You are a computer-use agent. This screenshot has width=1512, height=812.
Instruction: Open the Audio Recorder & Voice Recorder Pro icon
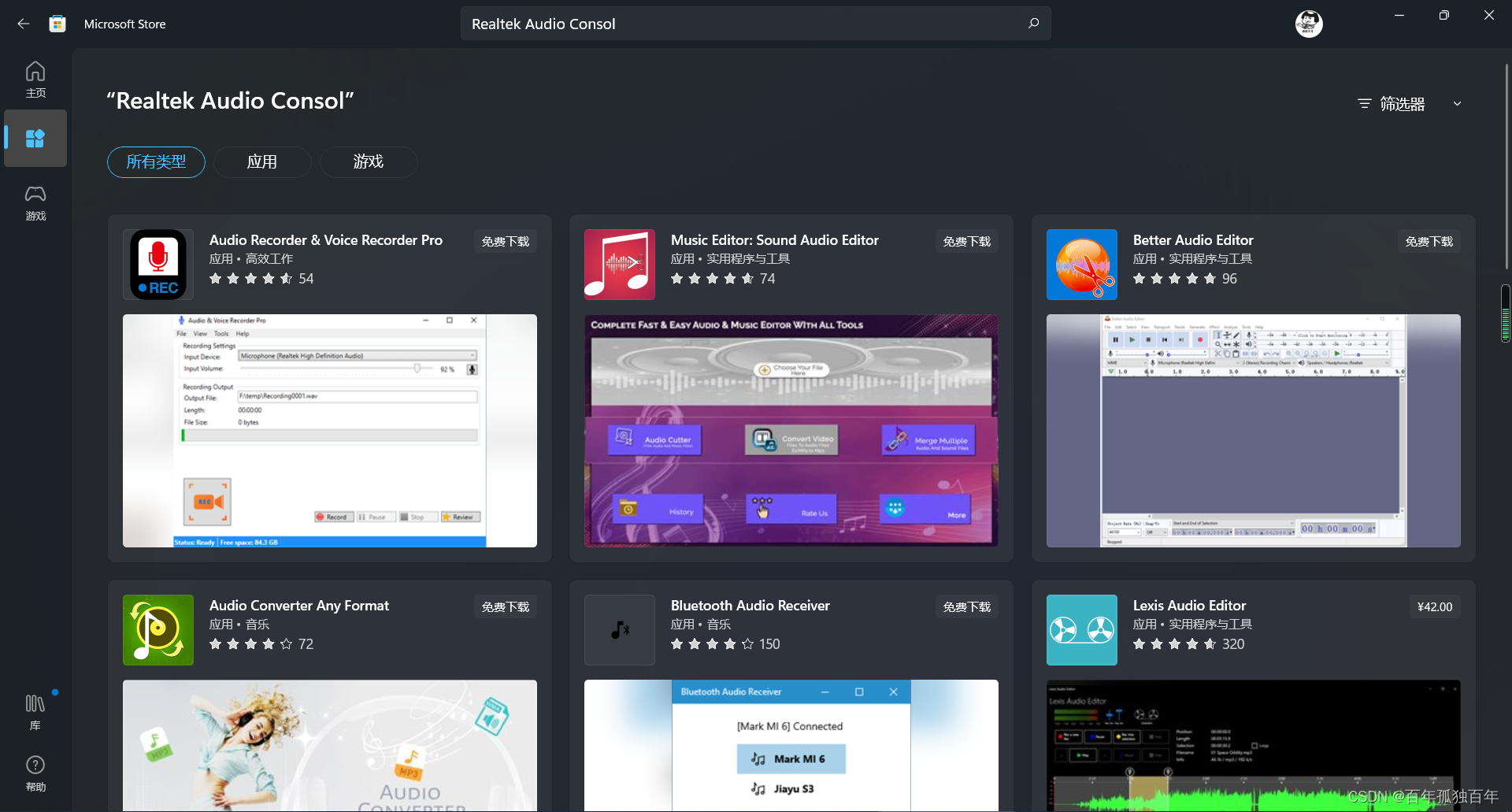(x=158, y=265)
